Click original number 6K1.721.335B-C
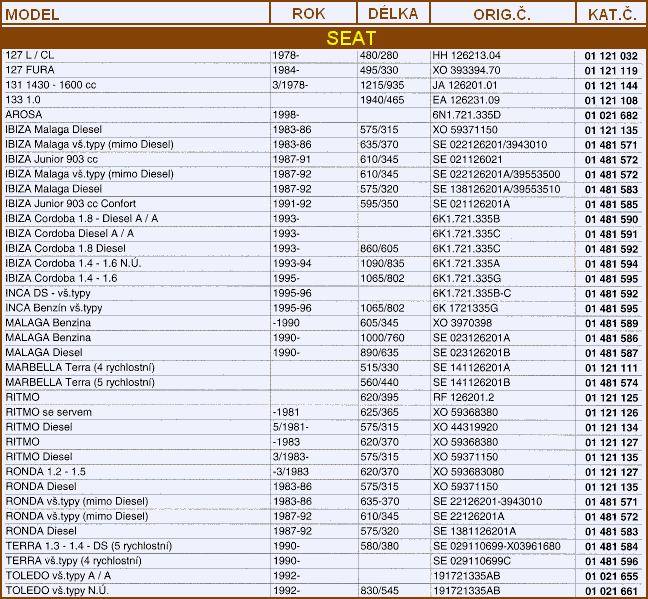 tap(472, 294)
